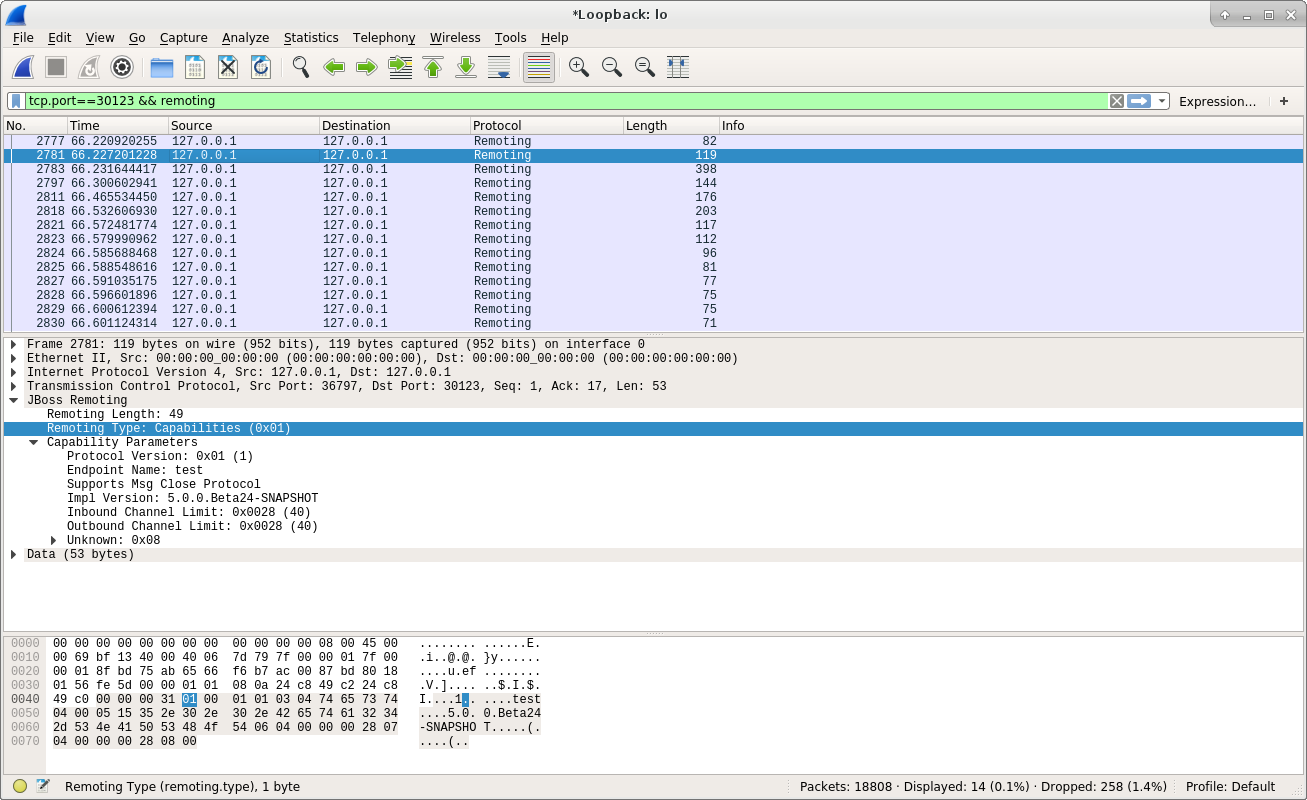Clear the display filter field
1307x800 pixels.
(x=1117, y=101)
